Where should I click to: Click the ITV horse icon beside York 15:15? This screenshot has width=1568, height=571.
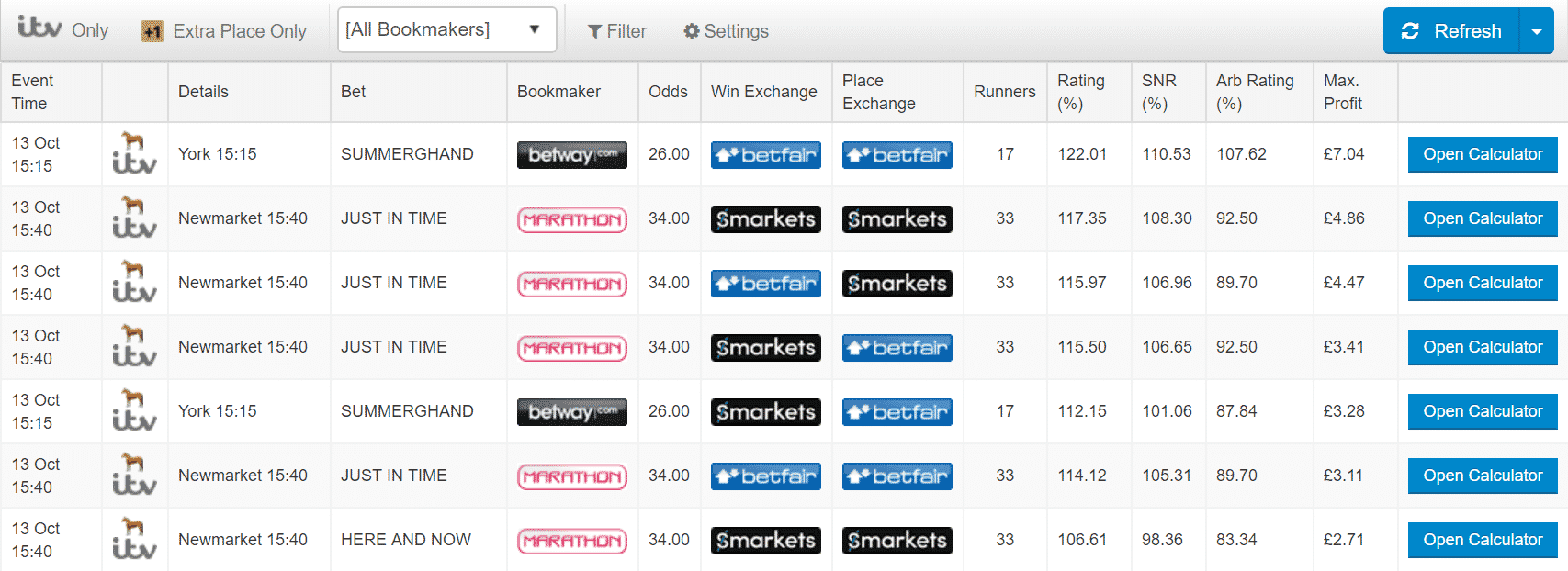134,154
